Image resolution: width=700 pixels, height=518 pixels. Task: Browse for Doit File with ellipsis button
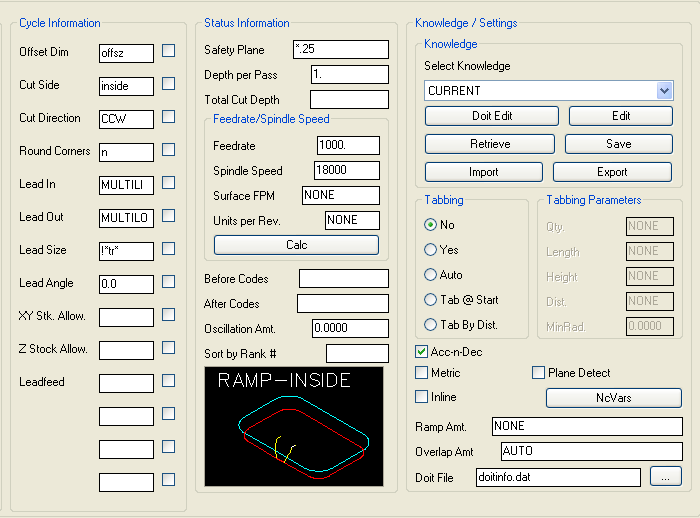pyautogui.click(x=666, y=476)
